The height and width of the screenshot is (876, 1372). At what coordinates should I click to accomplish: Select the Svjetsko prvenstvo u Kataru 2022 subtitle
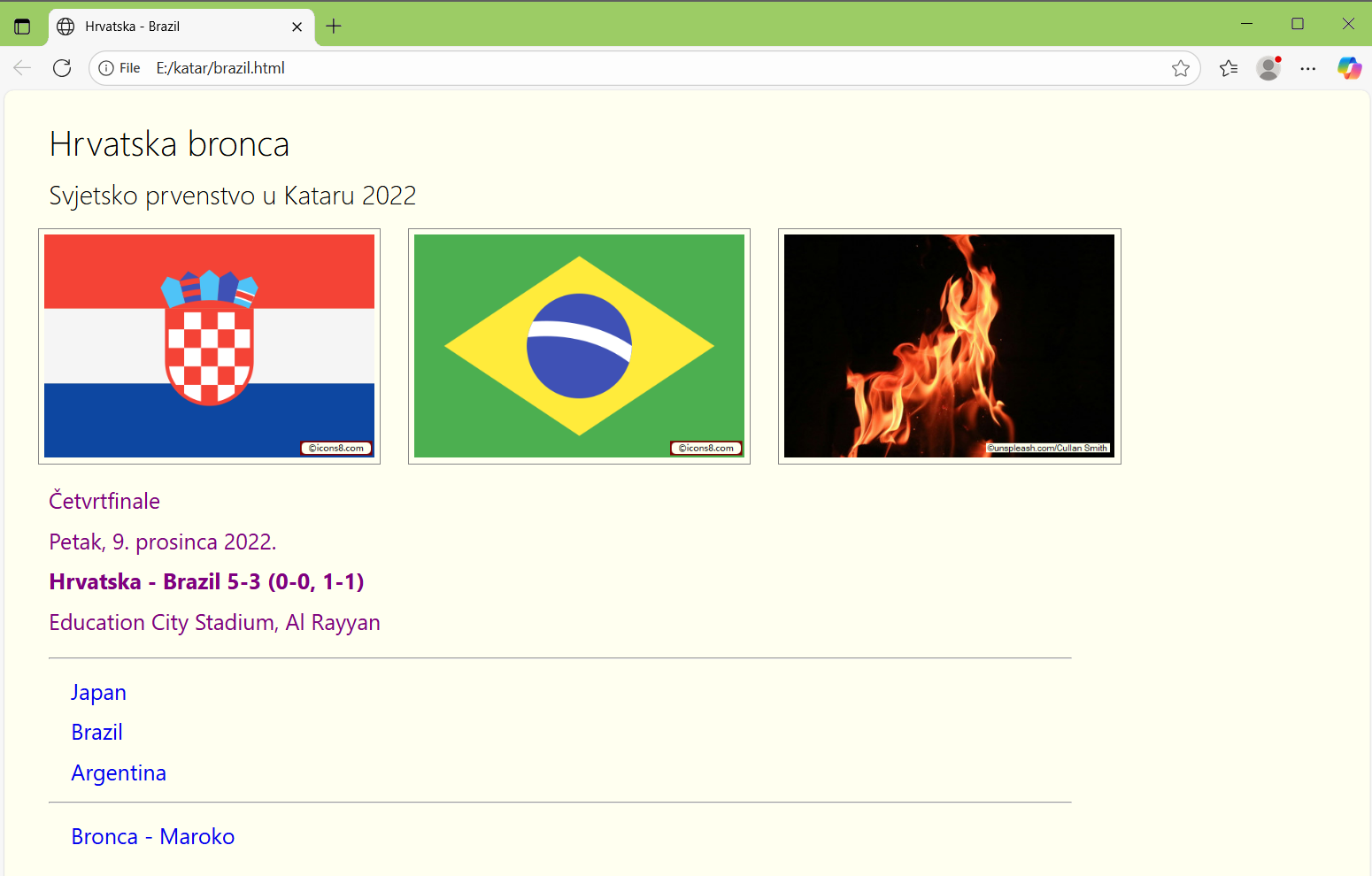[x=232, y=196]
